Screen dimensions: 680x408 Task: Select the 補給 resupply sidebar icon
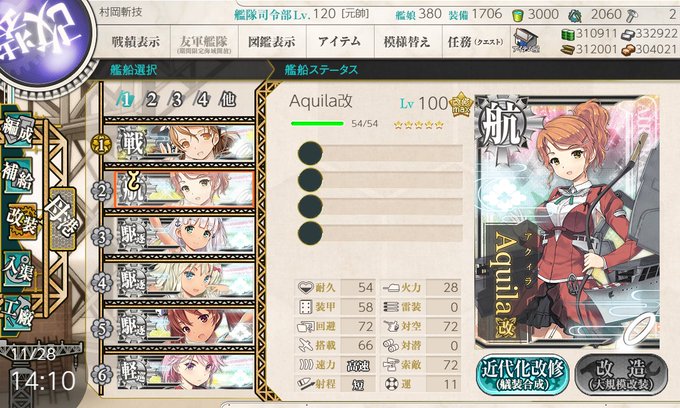tap(18, 176)
